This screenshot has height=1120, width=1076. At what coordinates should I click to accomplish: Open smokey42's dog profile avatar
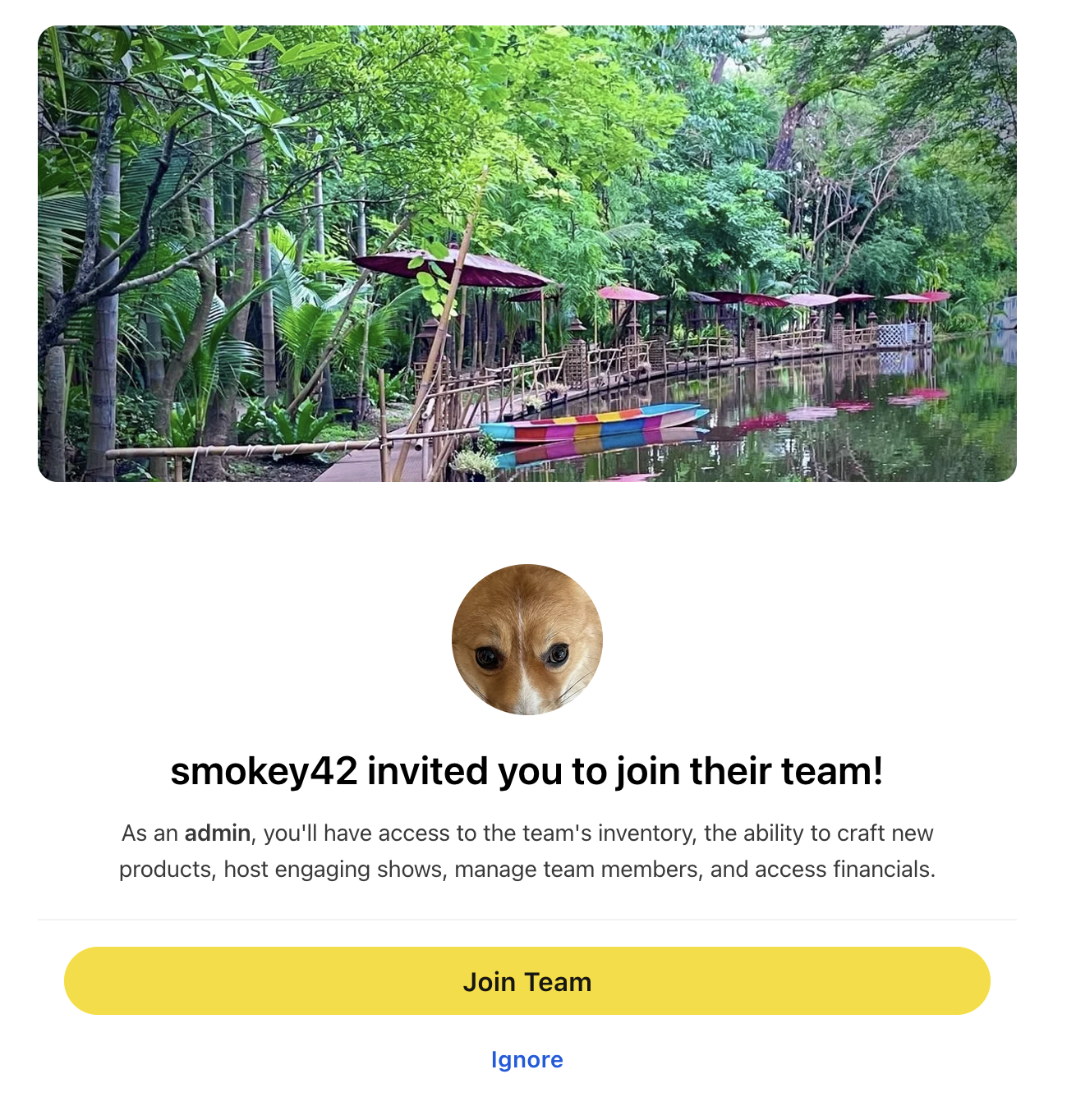(x=527, y=640)
